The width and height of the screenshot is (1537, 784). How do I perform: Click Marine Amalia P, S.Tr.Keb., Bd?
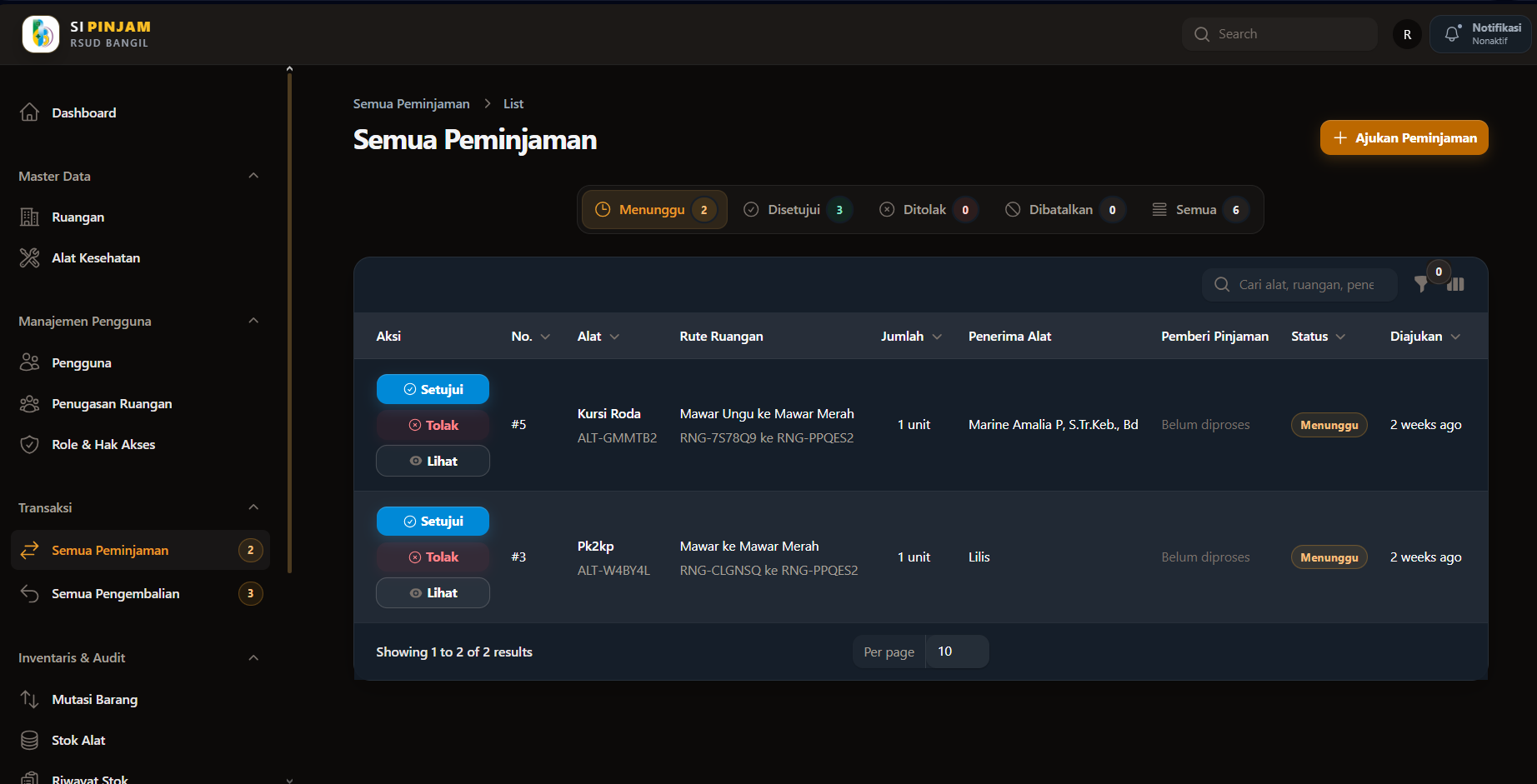[1053, 424]
